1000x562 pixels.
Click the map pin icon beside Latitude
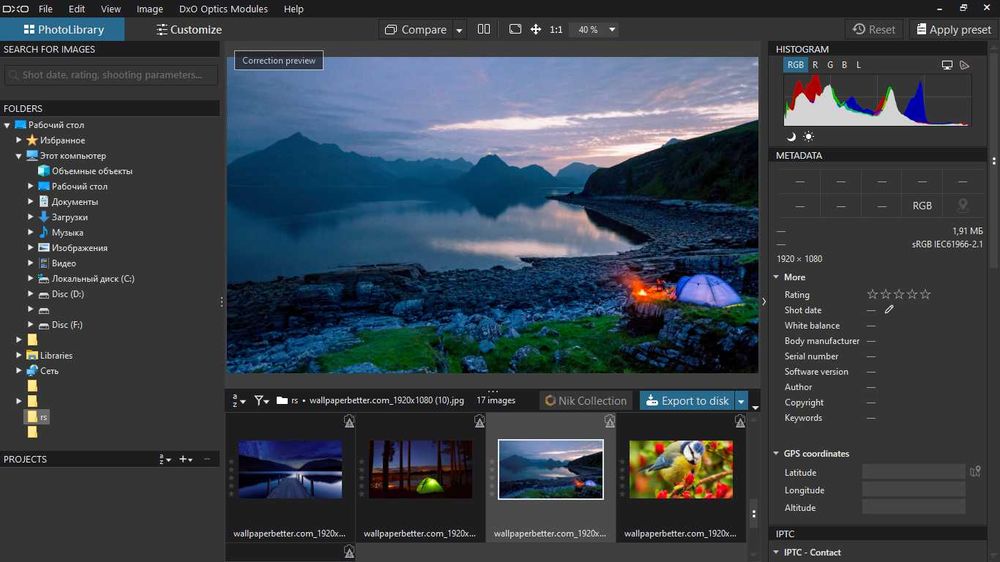point(975,472)
